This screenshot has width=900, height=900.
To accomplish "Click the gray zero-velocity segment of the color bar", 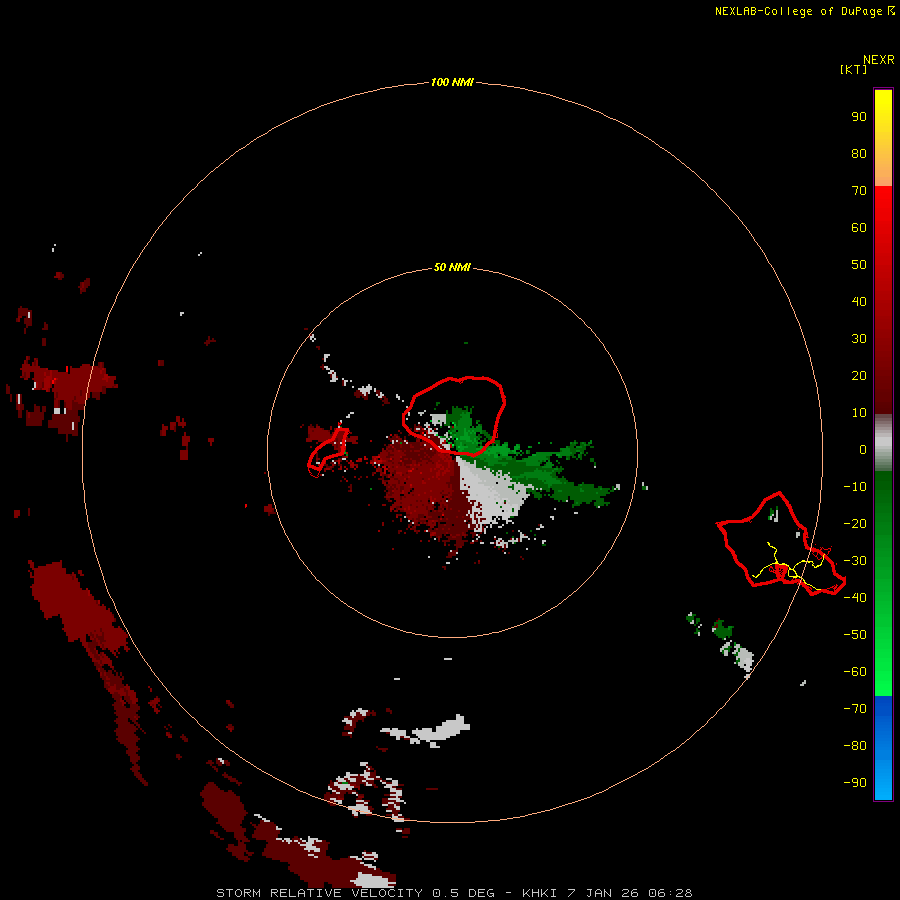I will pyautogui.click(x=883, y=443).
